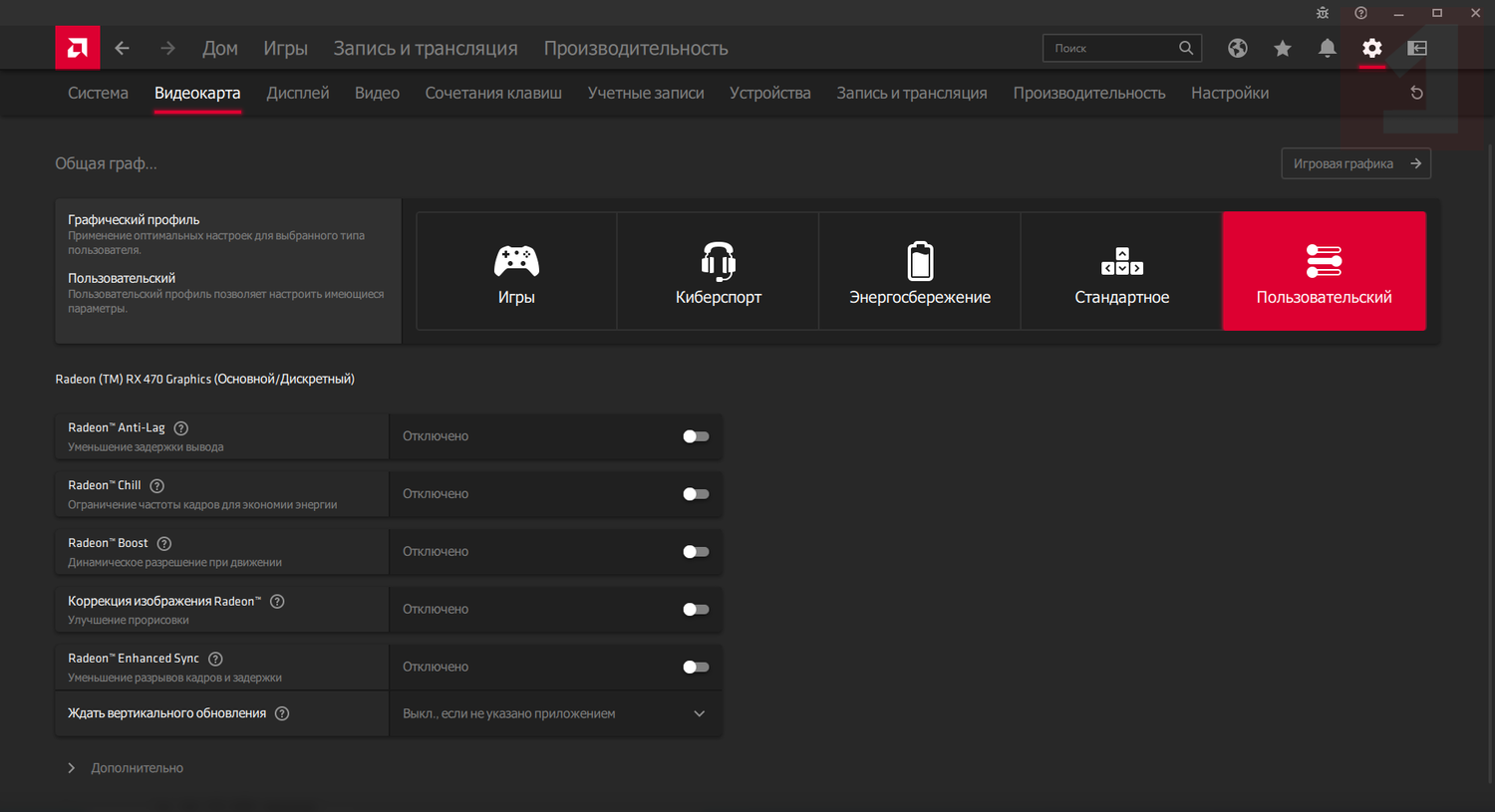1495x812 pixels.
Task: Open the Видео settings tab
Action: point(377,93)
